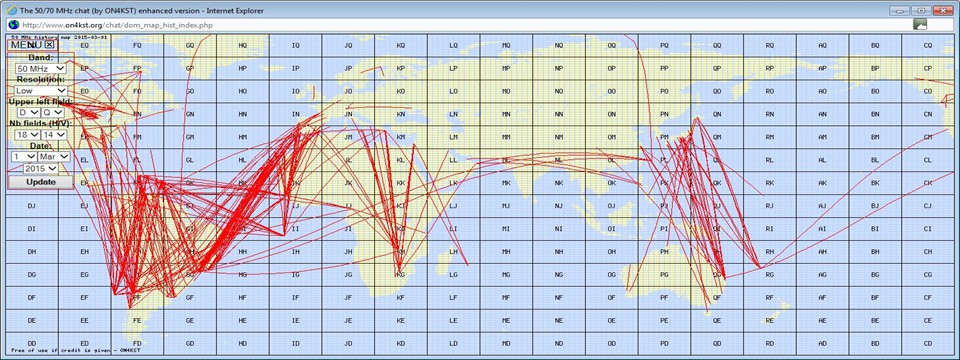Viewport: 960px width, 360px height.
Task: Click the Update button
Action: (41, 182)
